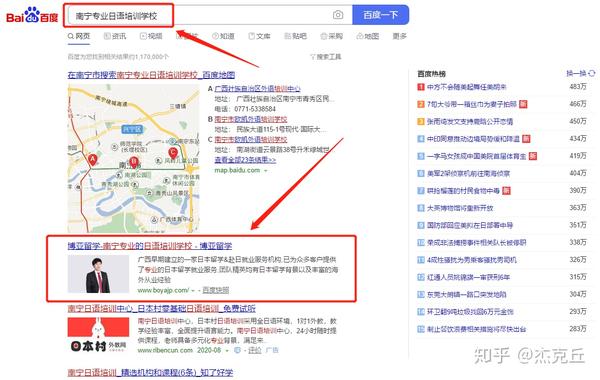Click map marker C
The width and height of the screenshot is (600, 380).
click(x=173, y=153)
